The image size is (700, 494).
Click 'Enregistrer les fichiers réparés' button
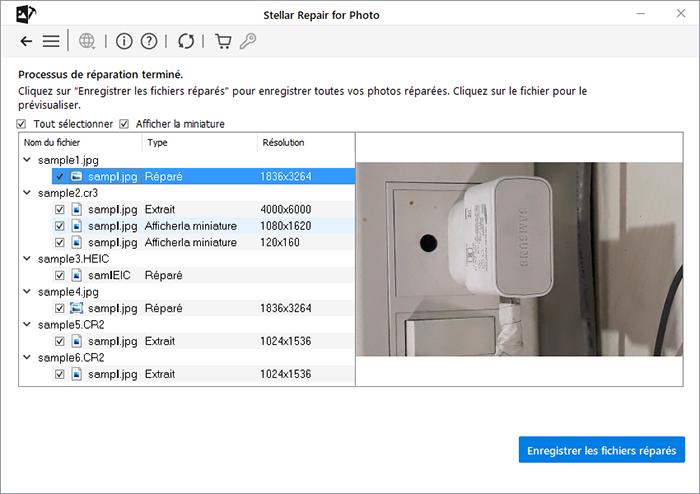(x=602, y=449)
